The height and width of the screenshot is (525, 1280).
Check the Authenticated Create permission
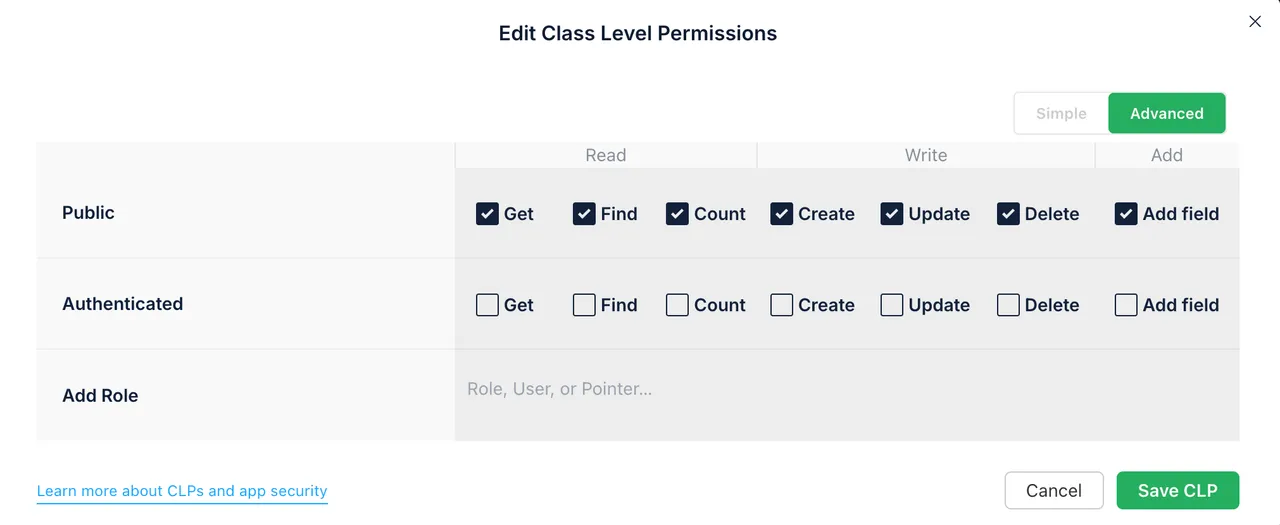(781, 305)
